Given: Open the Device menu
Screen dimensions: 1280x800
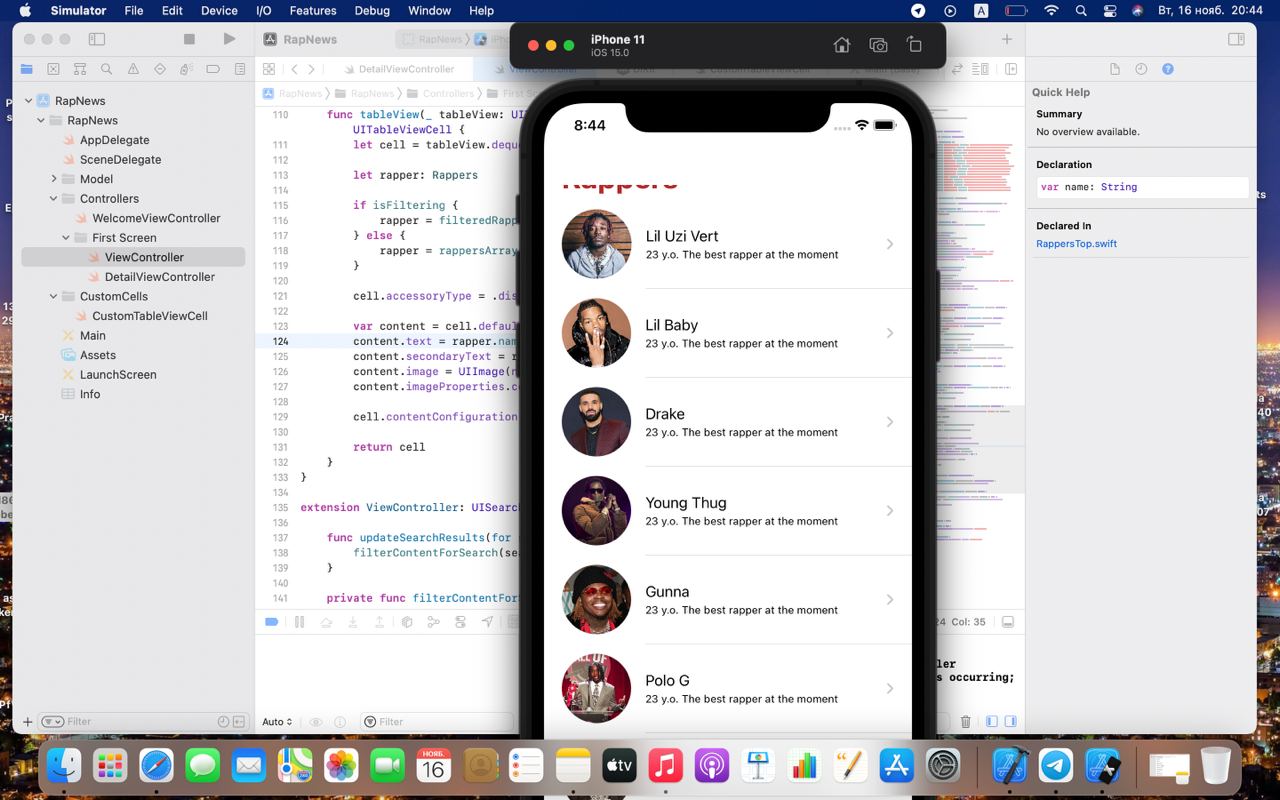Looking at the screenshot, I should point(218,10).
